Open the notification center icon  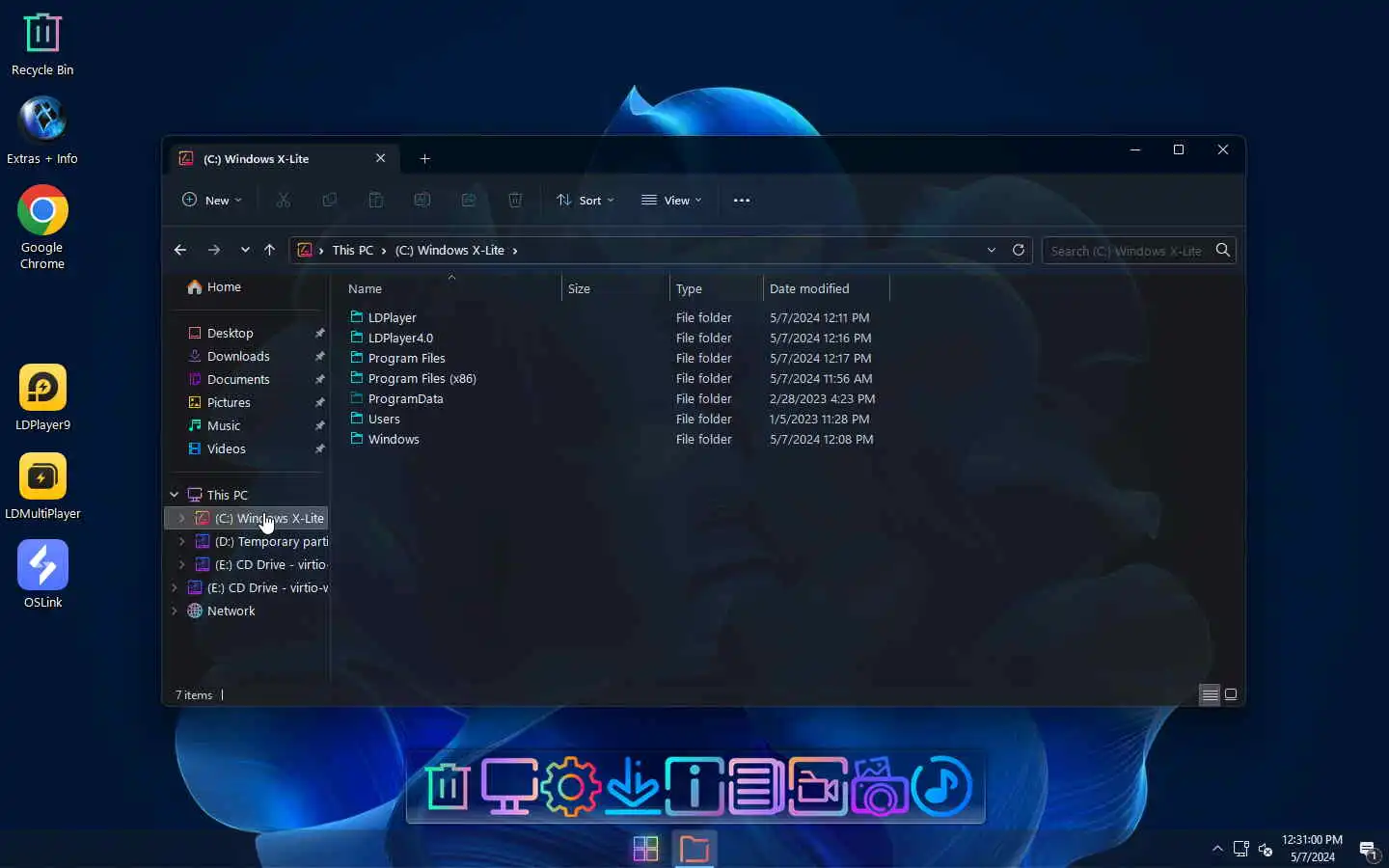tap(1369, 850)
